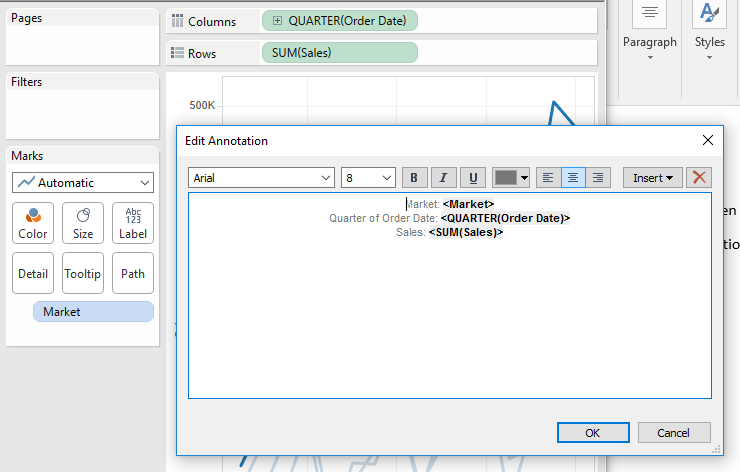Screen dimensions: 740x472
Task: Open the Automatic mark type dropdown
Action: click(x=83, y=183)
